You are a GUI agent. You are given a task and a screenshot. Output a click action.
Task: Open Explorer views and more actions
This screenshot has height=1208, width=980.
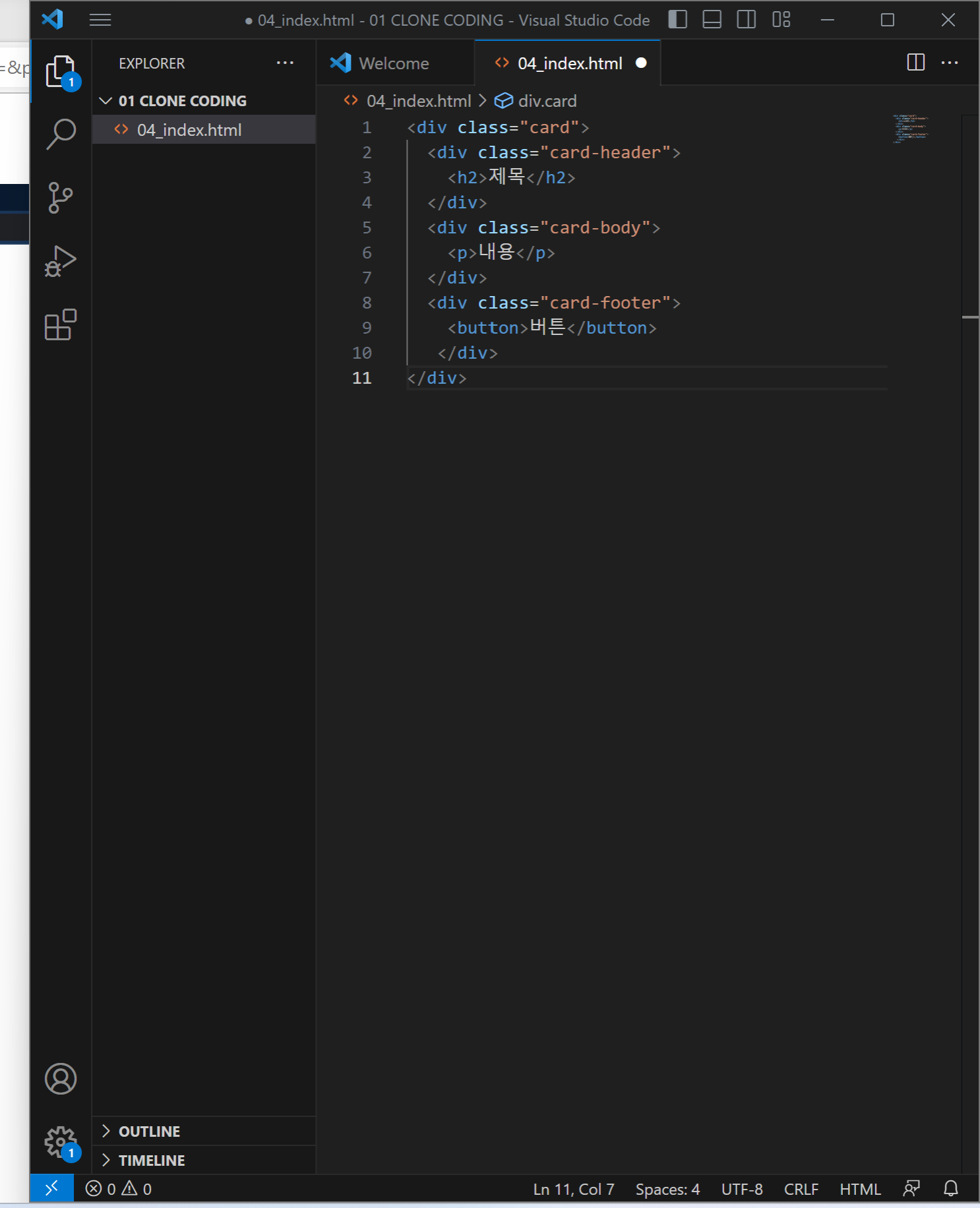(x=285, y=63)
